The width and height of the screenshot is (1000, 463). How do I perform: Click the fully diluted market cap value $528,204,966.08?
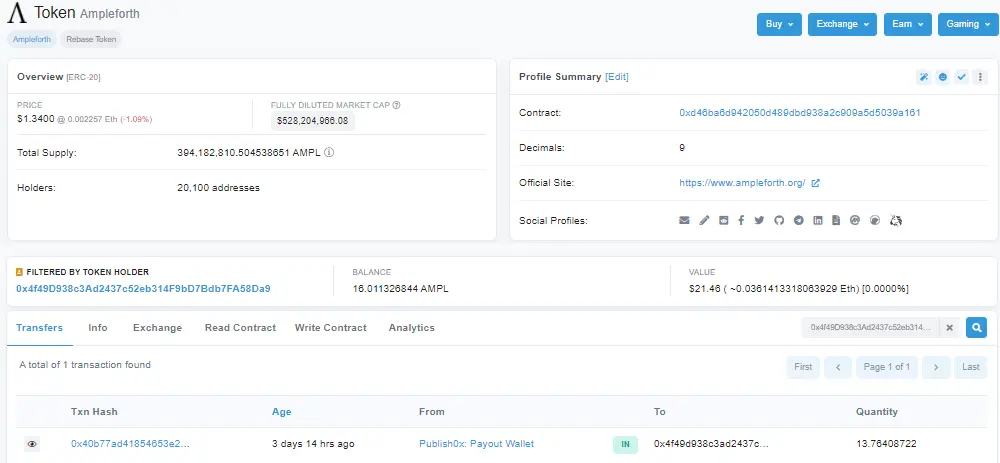312,121
